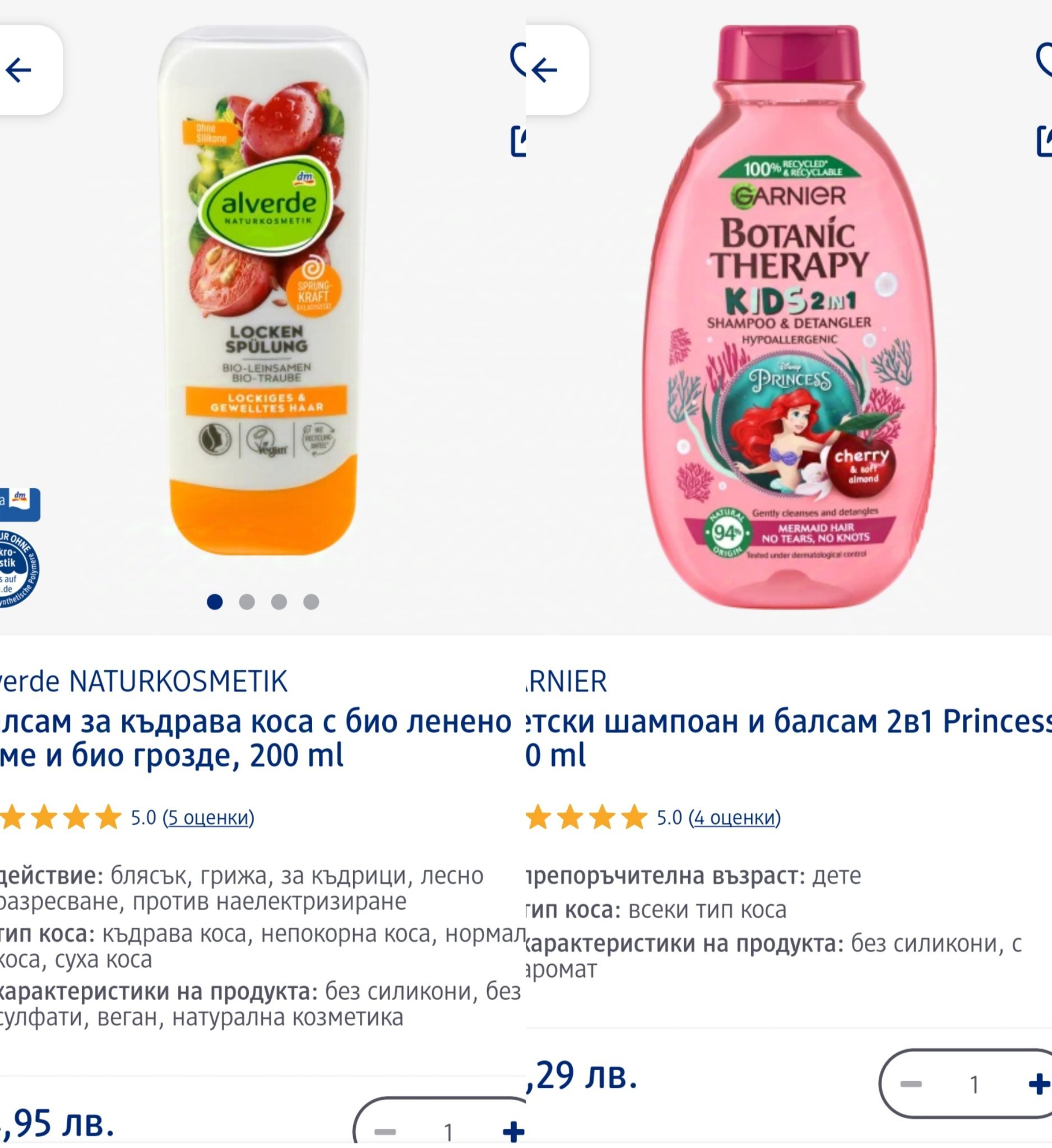This screenshot has height=1148, width=1052.
Task: Add Garnier kids shampoo to favorites heart
Action: pos(1044,59)
